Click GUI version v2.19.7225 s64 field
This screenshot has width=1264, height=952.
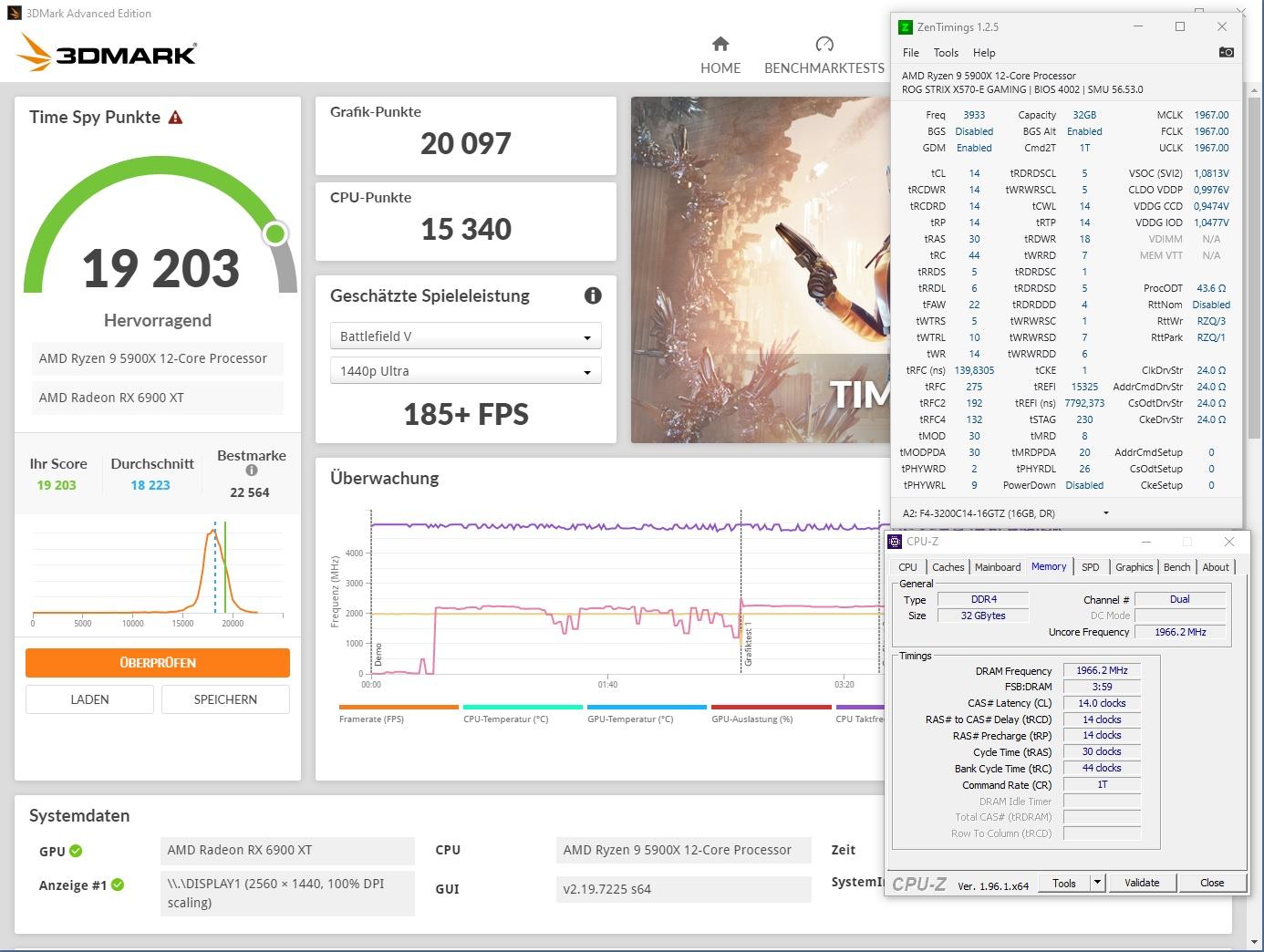[683, 889]
